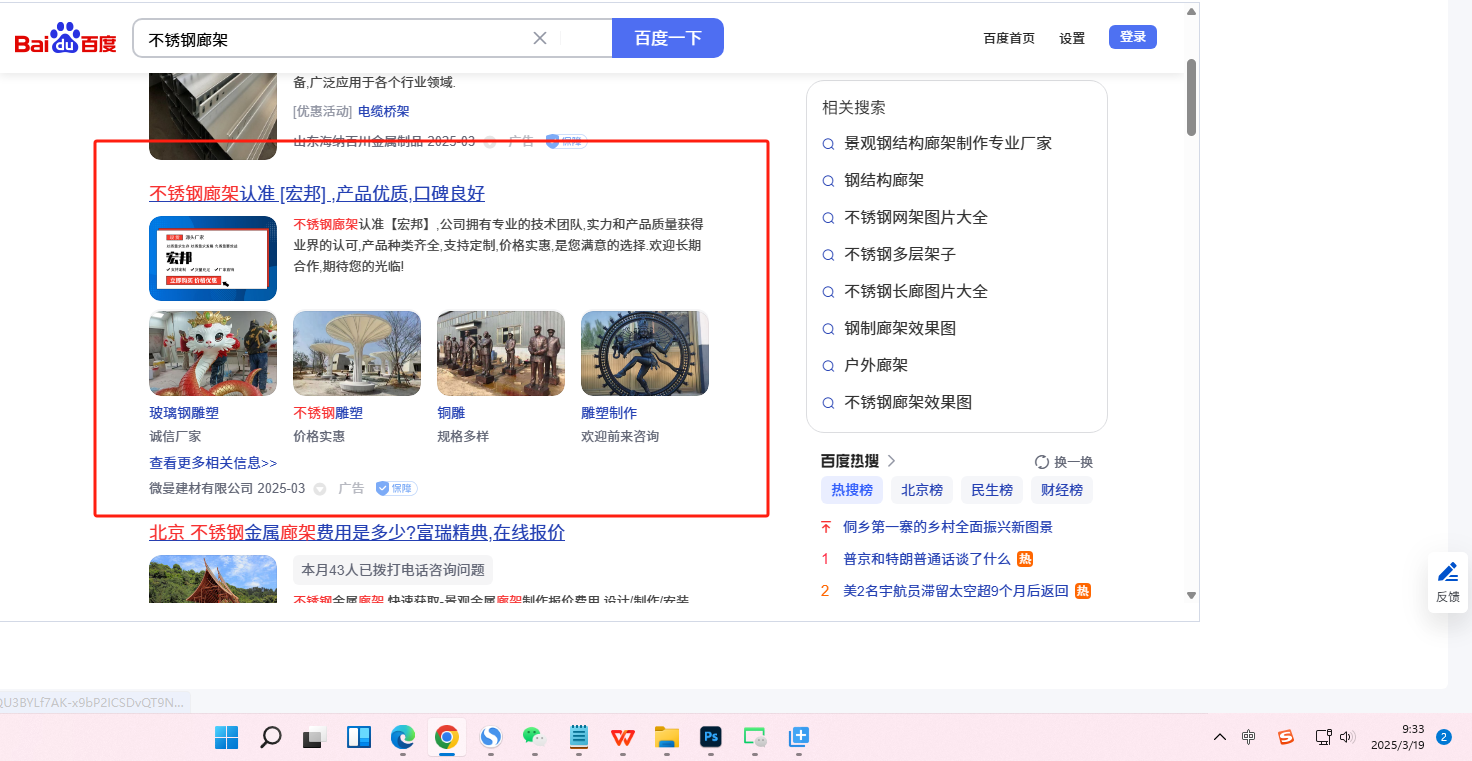Launch WPS Office from the taskbar
Screen dimensions: 1472x761
(623, 738)
